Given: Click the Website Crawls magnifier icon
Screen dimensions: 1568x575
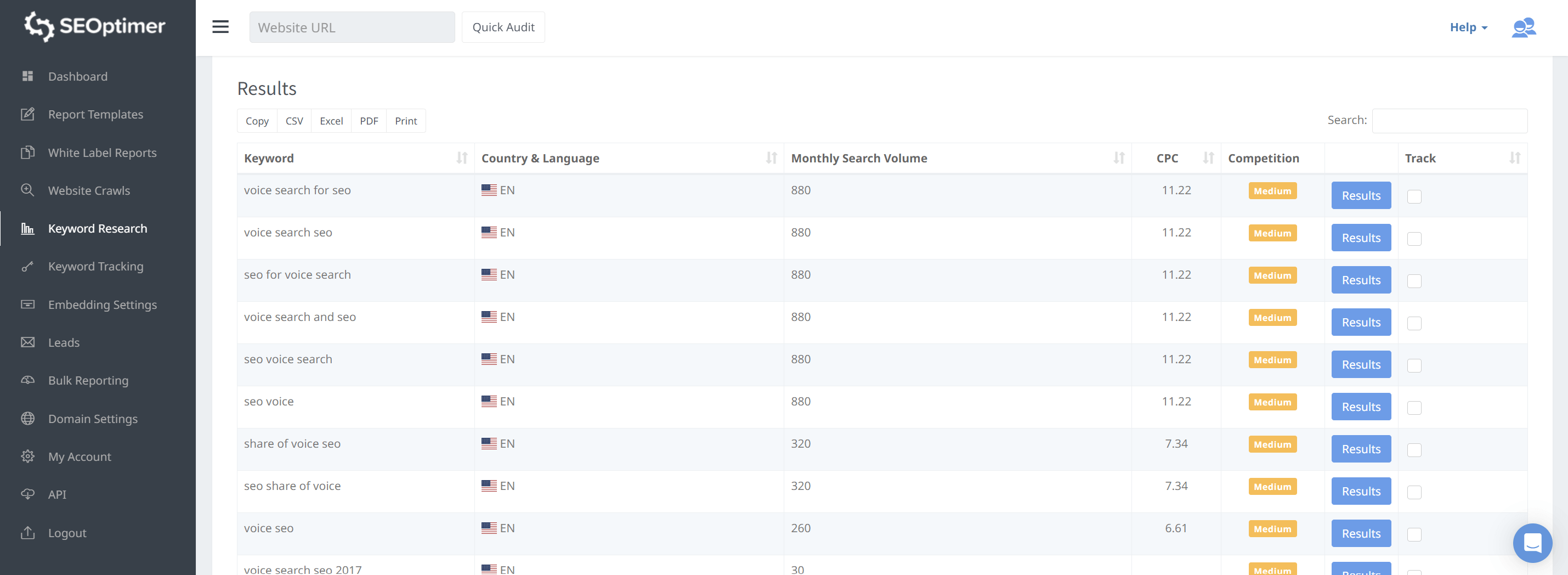Looking at the screenshot, I should click(x=27, y=190).
